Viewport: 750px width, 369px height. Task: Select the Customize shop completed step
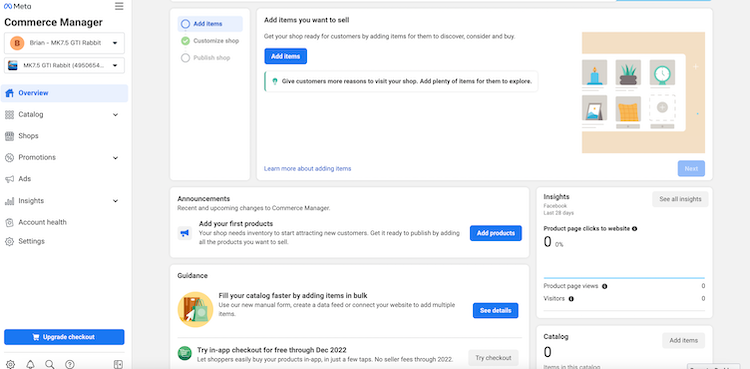point(186,41)
